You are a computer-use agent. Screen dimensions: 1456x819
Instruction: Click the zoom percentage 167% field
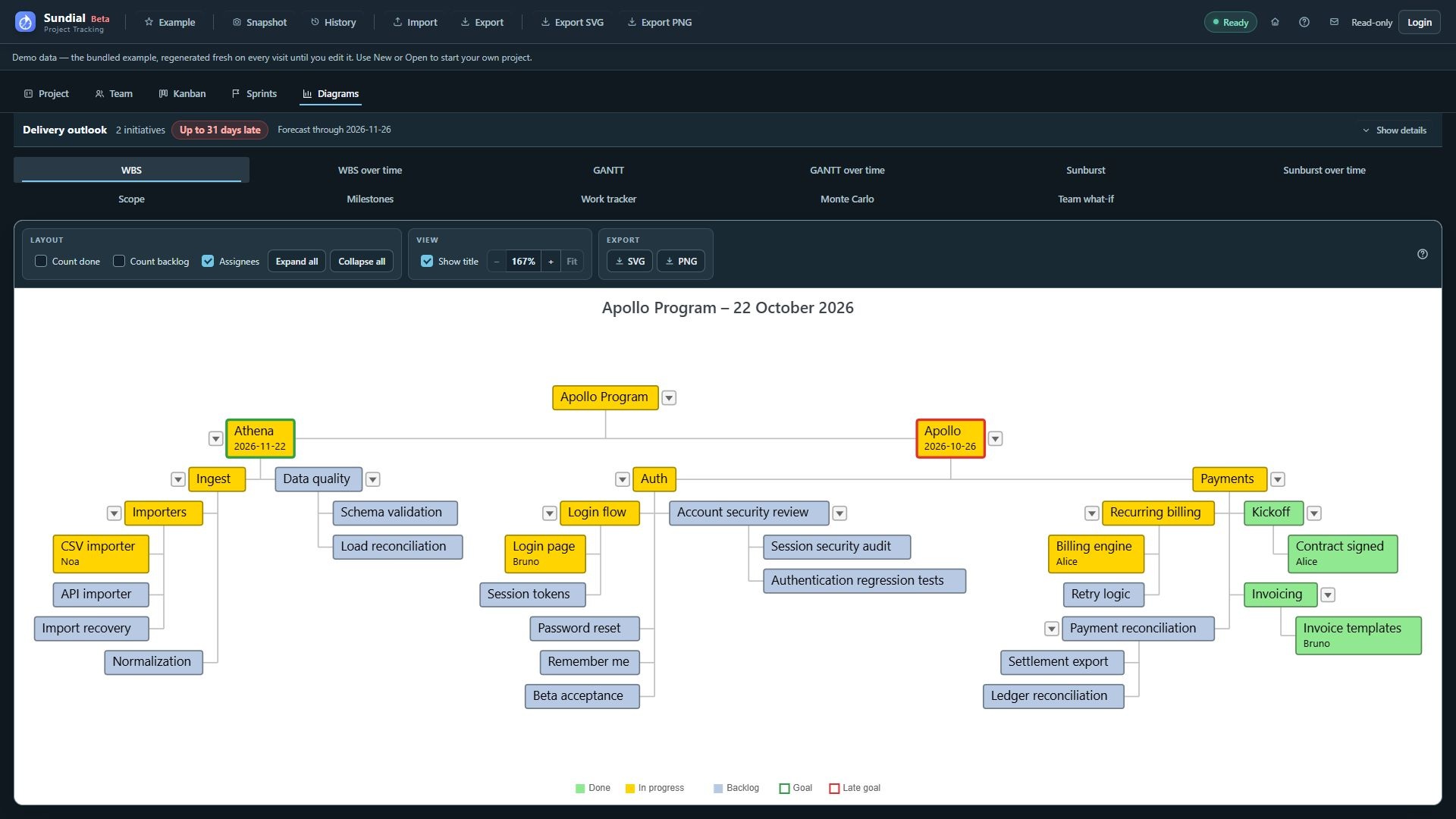(x=523, y=261)
